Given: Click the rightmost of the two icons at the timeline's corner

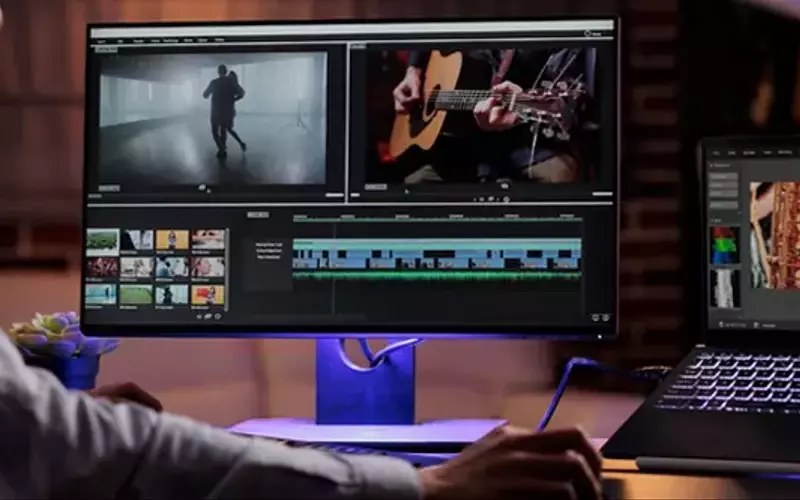Looking at the screenshot, I should click(x=606, y=317).
